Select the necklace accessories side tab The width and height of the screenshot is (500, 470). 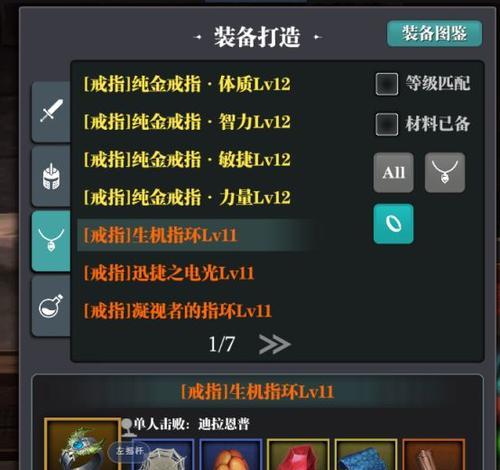(x=51, y=241)
